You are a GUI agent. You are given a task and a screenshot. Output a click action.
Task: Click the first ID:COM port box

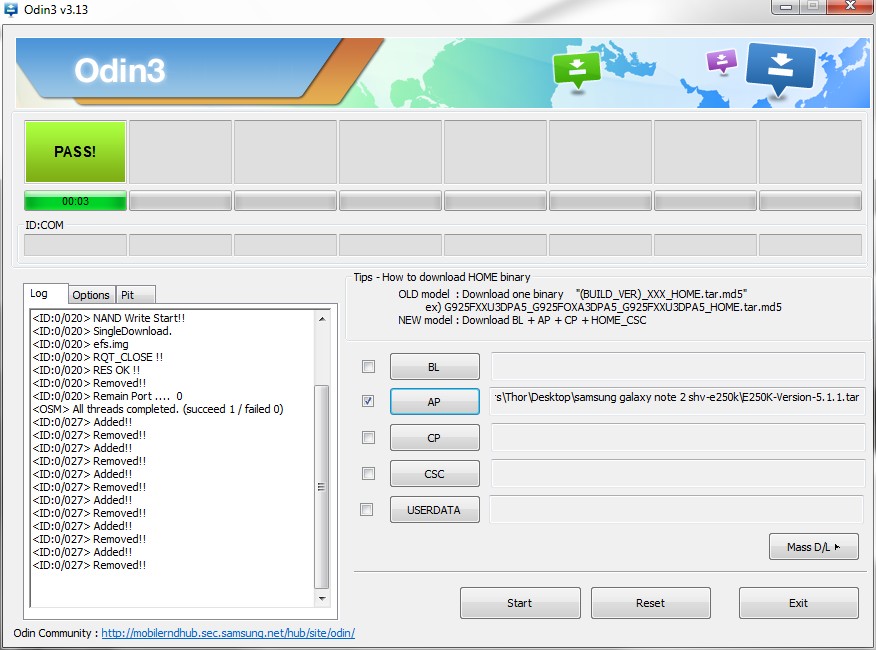coord(75,245)
